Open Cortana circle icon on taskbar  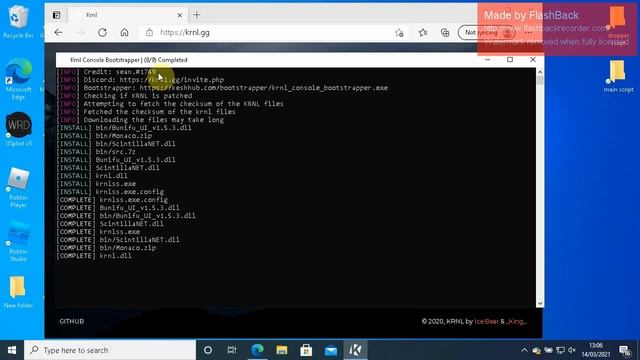point(208,350)
